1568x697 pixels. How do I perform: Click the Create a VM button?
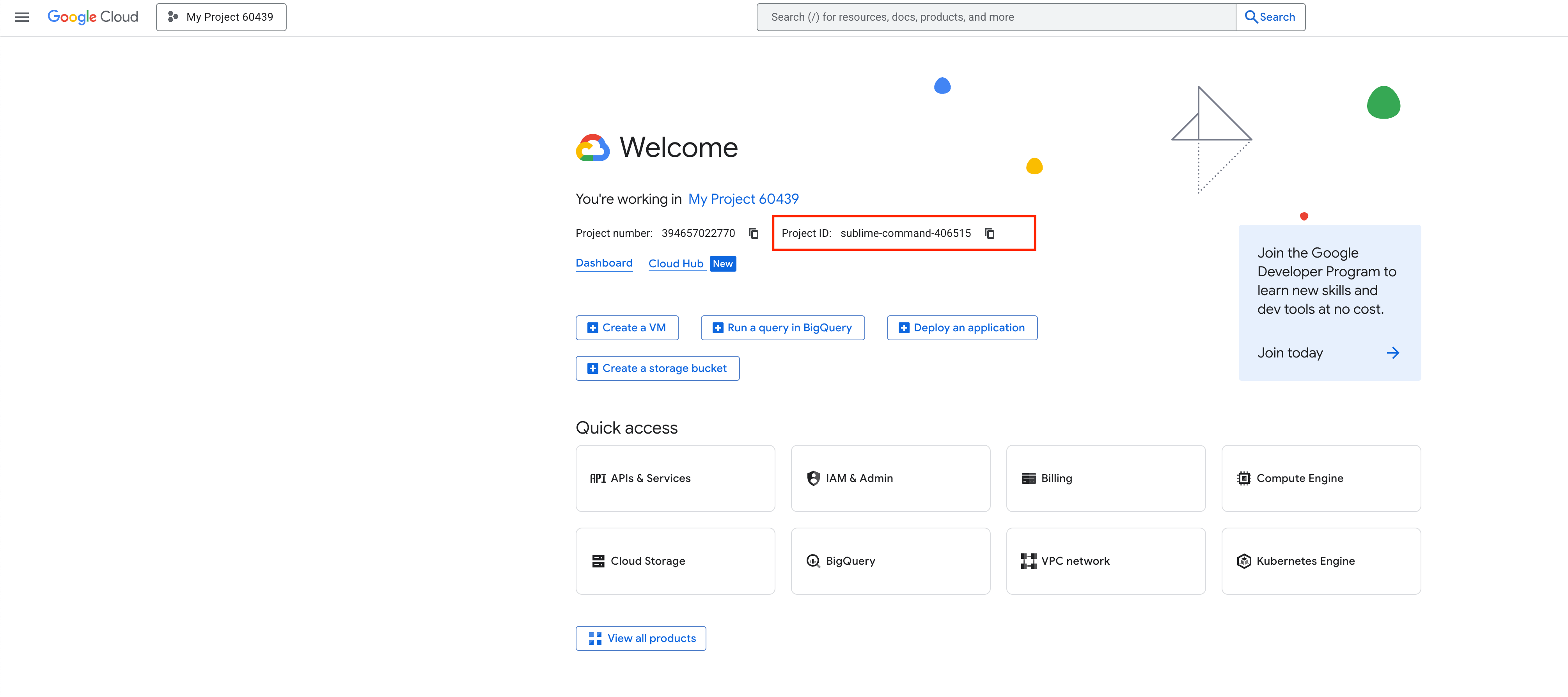(627, 328)
